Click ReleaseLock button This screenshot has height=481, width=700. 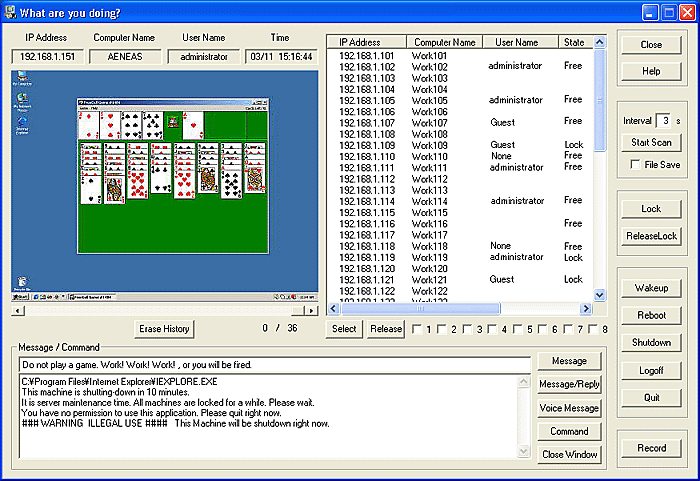tap(651, 236)
